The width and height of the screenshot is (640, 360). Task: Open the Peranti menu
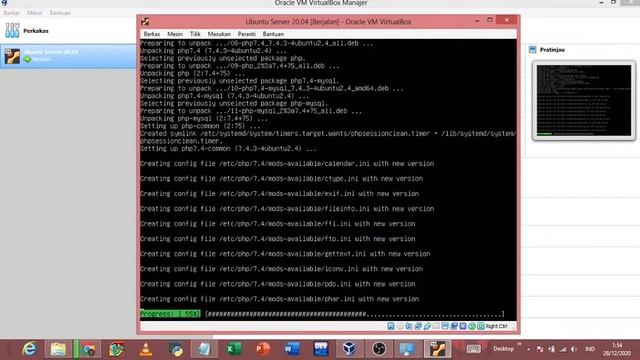(247, 34)
